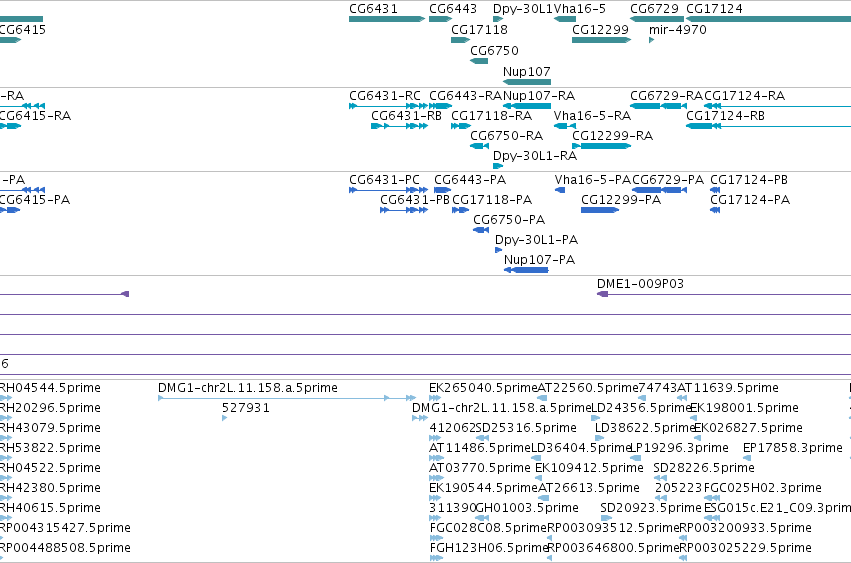Click the CG12299-RA transcript label
This screenshot has width=851, height=563.
point(612,136)
